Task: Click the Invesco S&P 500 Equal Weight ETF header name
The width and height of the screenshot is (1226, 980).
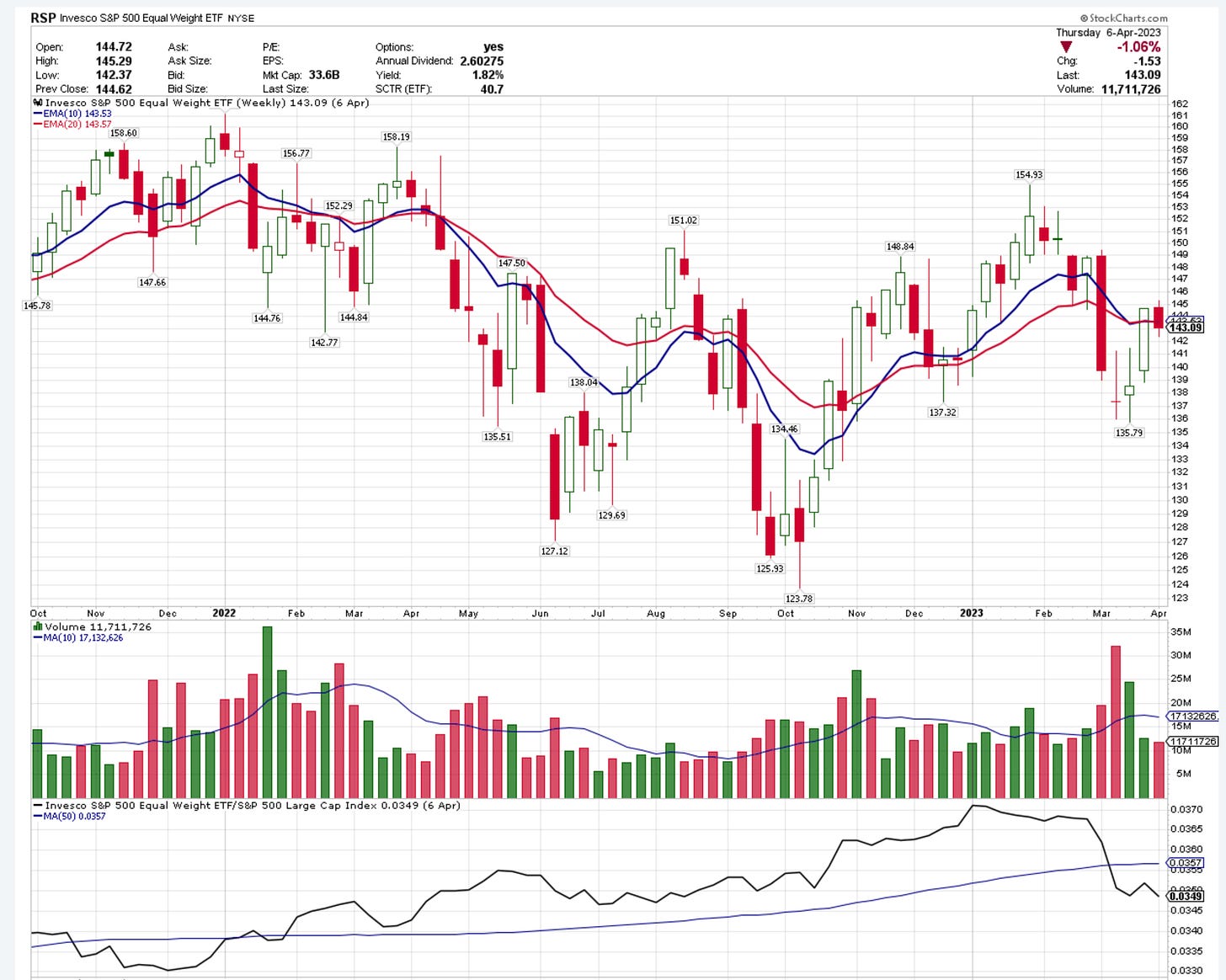Action: tap(142, 18)
